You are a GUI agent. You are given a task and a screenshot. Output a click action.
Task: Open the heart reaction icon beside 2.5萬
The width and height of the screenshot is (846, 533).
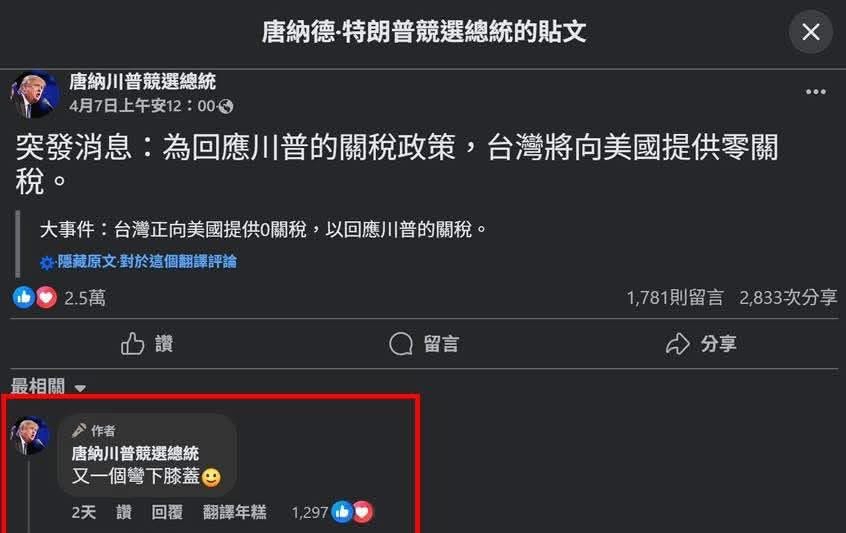(x=46, y=297)
